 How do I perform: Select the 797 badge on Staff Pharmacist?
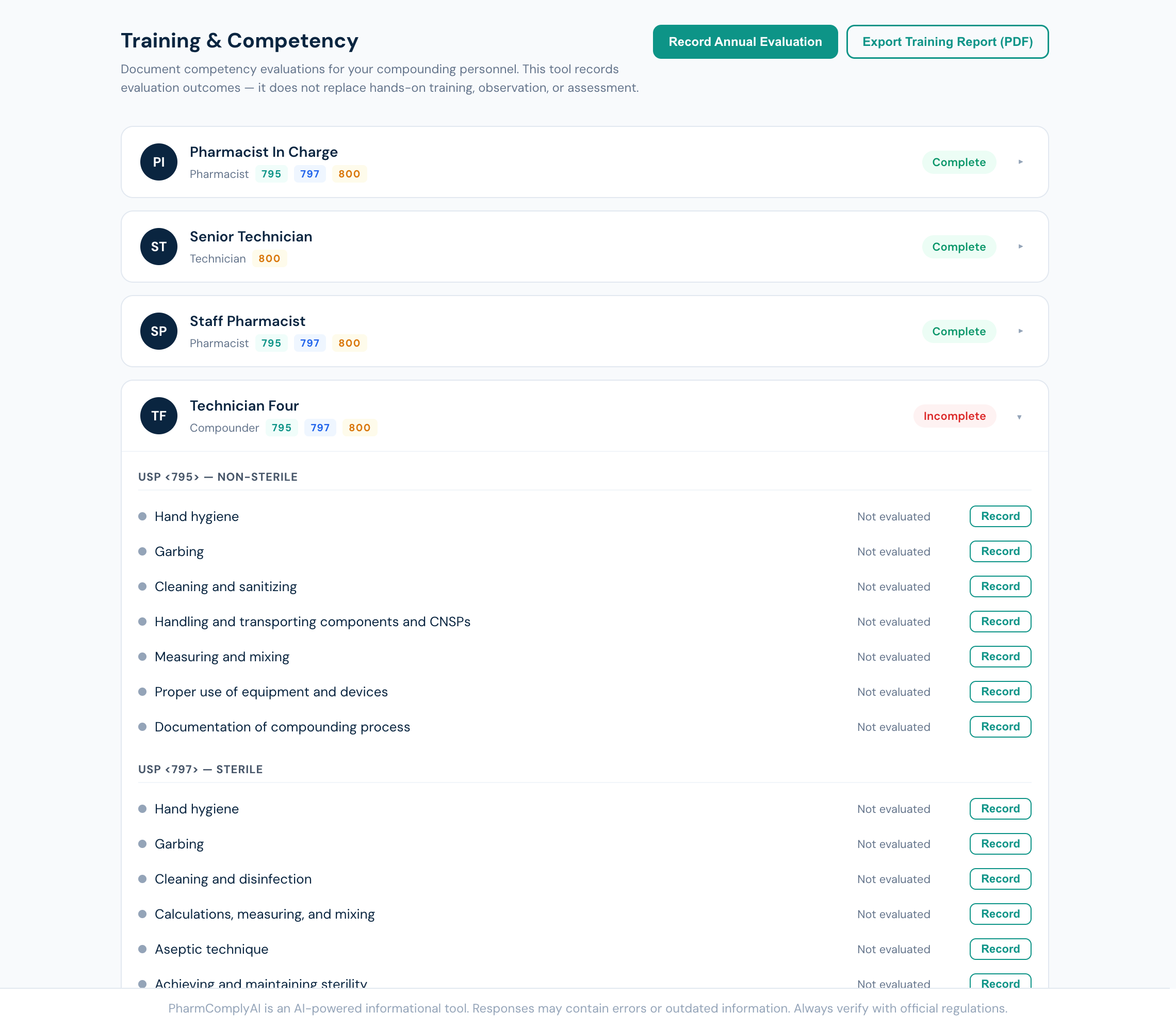tap(309, 343)
